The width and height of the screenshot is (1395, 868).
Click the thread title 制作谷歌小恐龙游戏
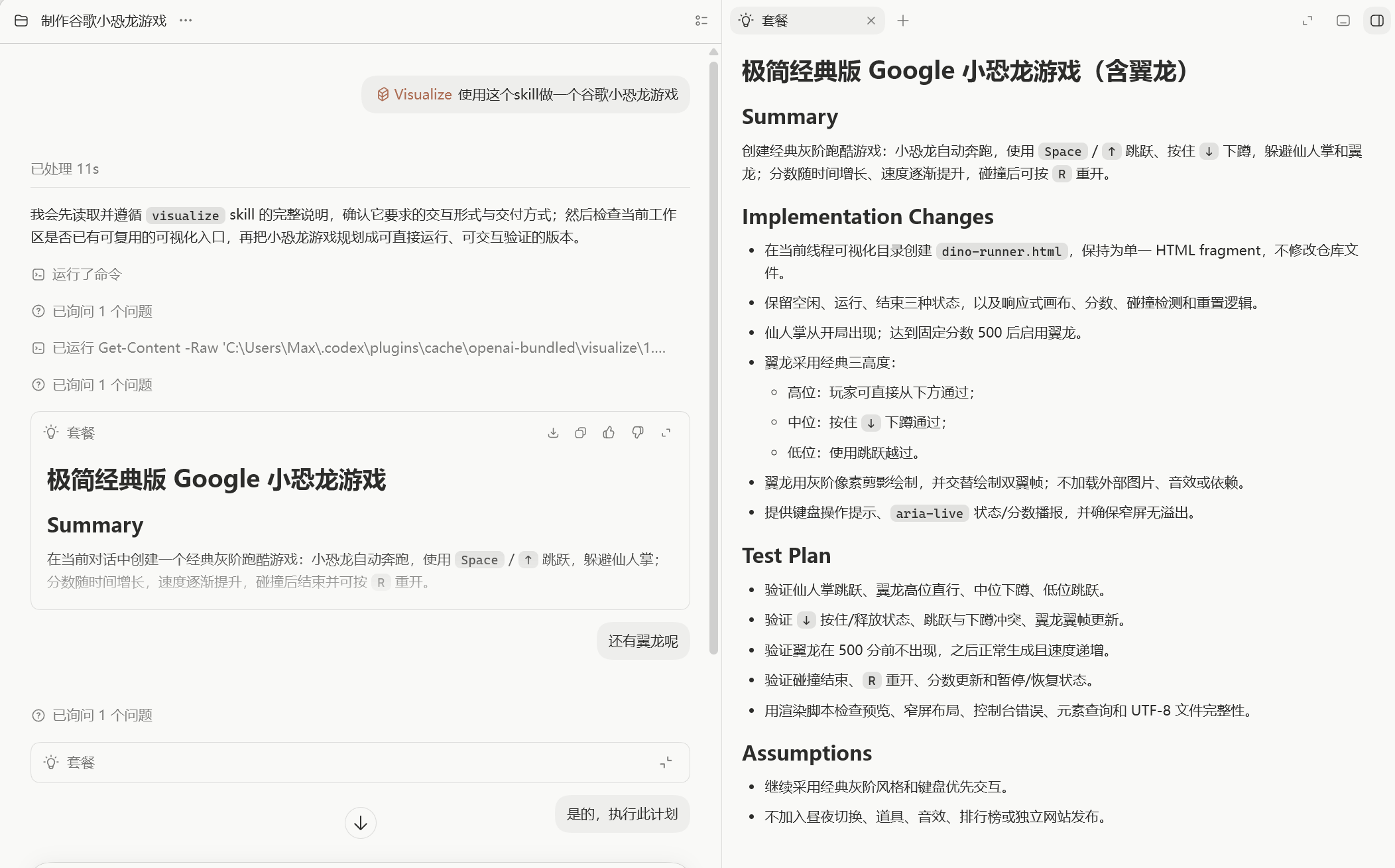click(103, 21)
